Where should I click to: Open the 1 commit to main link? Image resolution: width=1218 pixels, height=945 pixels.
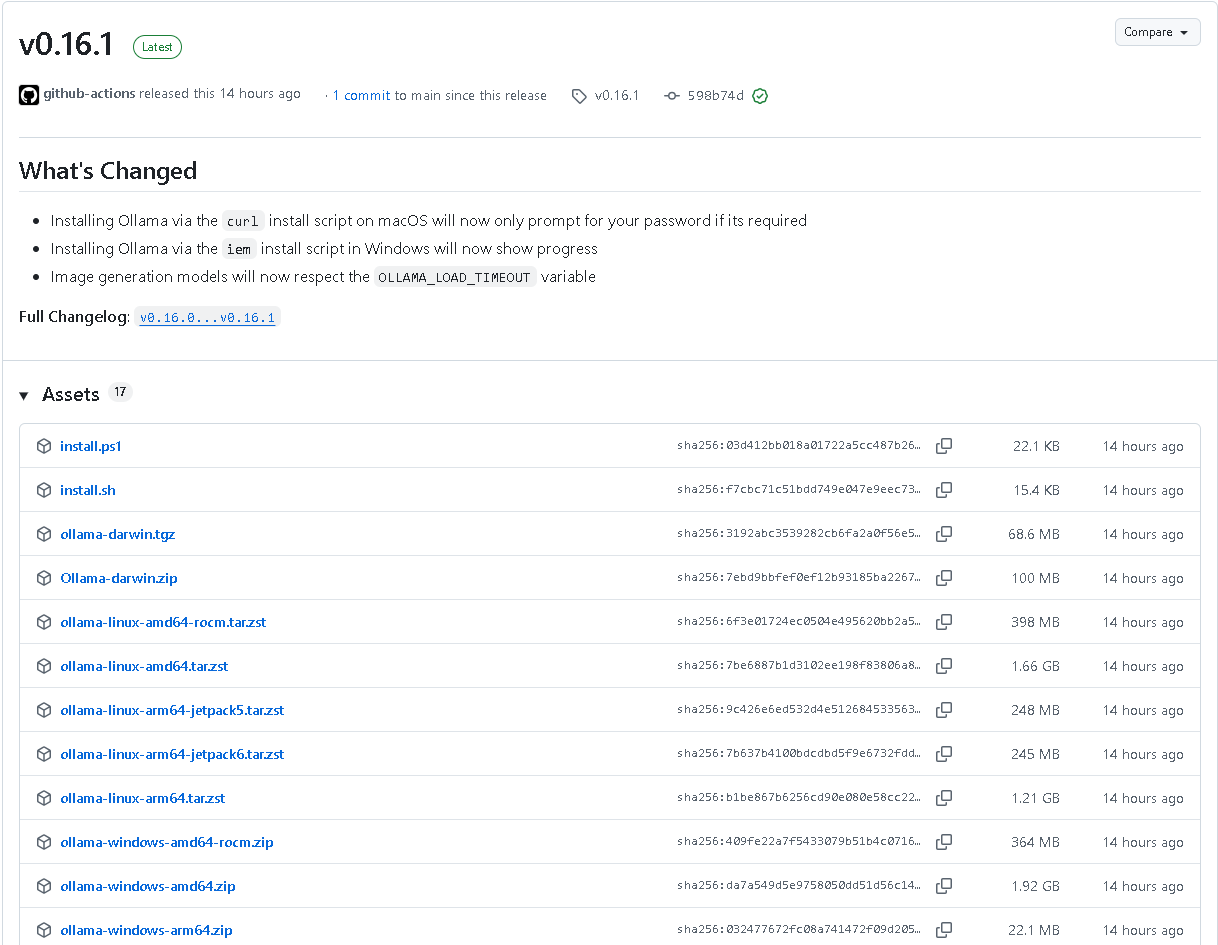coord(439,96)
